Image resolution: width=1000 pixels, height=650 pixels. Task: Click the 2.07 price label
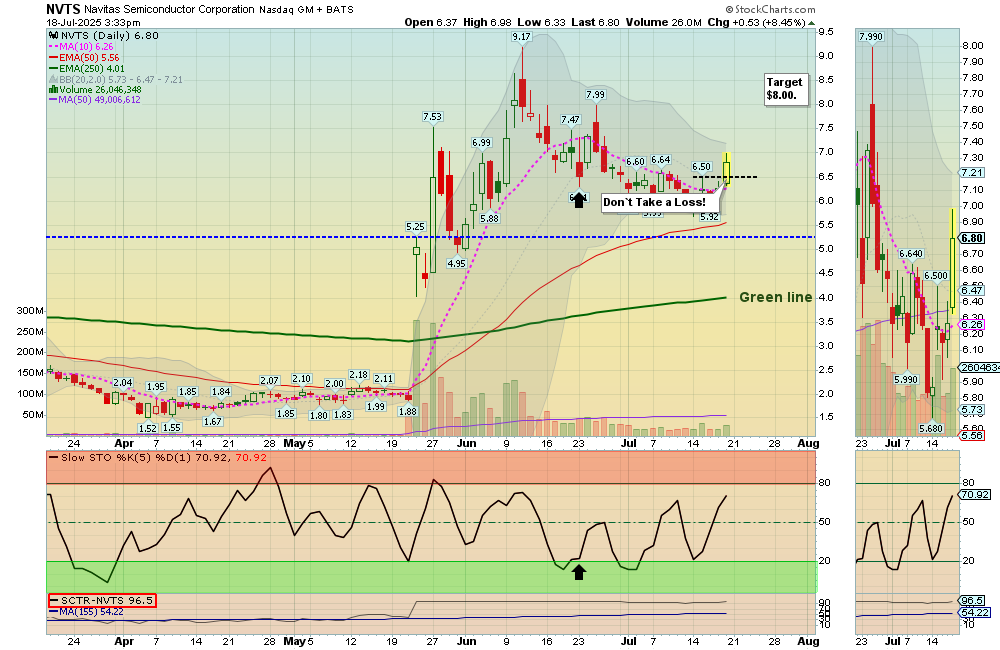tap(270, 381)
